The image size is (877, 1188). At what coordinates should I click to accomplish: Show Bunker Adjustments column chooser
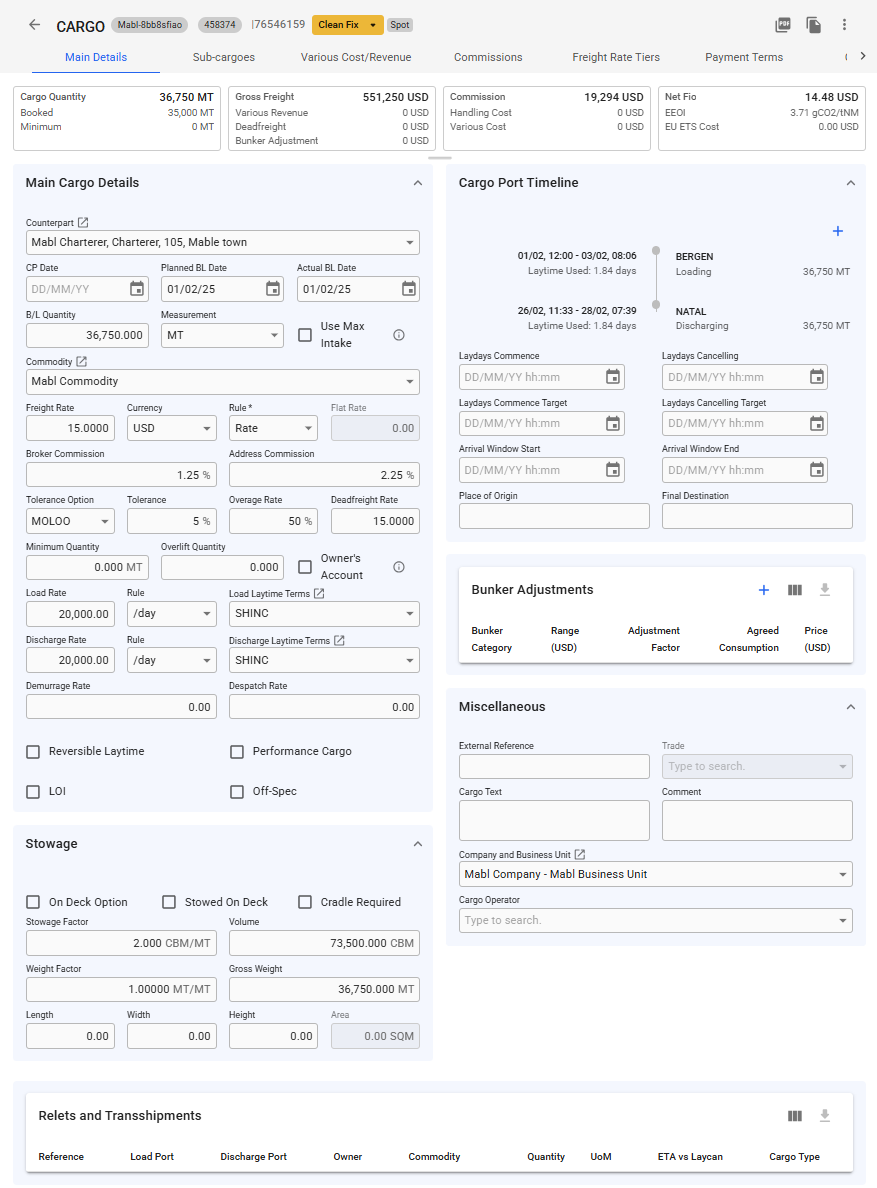[x=795, y=590]
